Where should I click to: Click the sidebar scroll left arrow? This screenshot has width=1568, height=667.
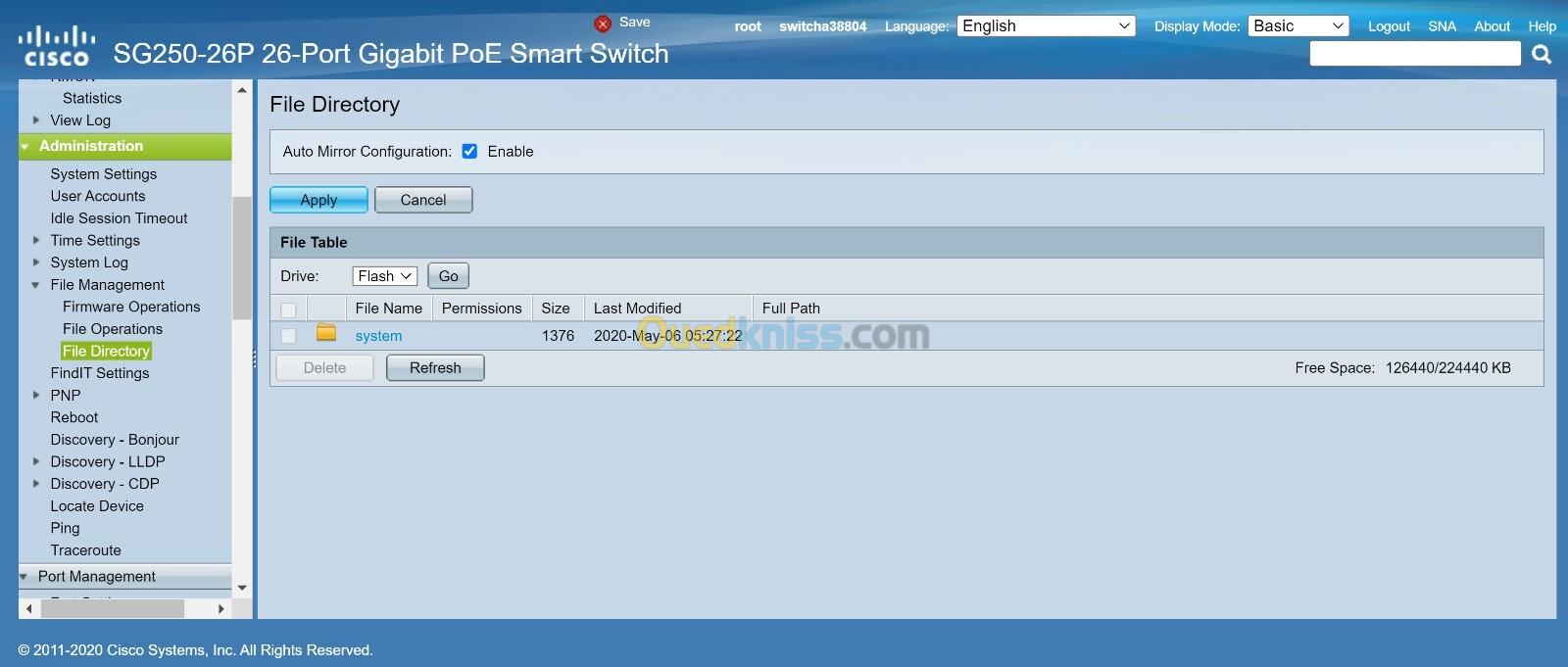(29, 608)
